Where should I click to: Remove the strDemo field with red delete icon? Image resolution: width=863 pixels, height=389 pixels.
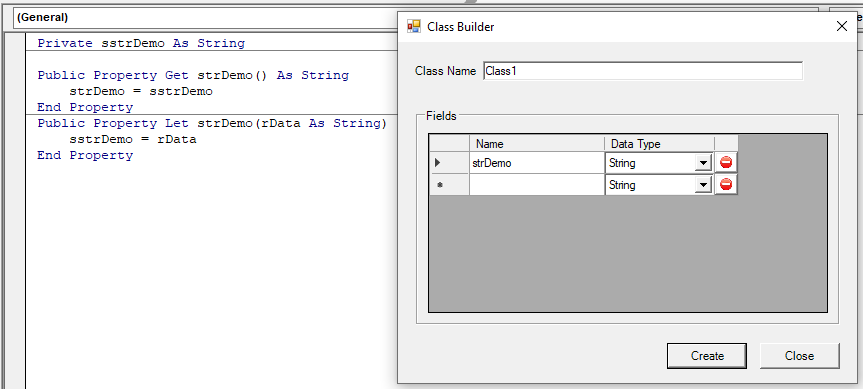tap(726, 163)
